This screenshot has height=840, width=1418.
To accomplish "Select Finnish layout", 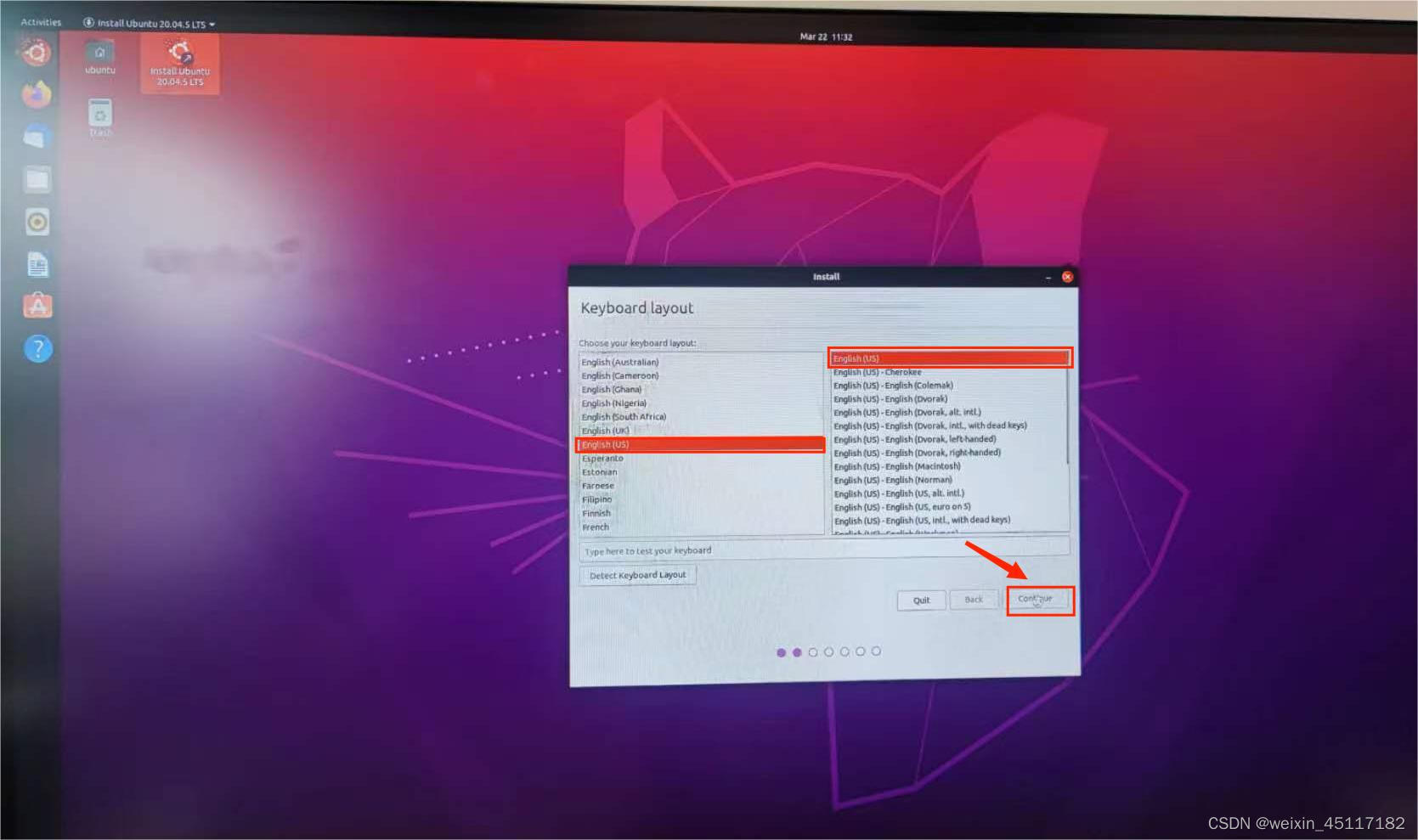I will point(701,513).
